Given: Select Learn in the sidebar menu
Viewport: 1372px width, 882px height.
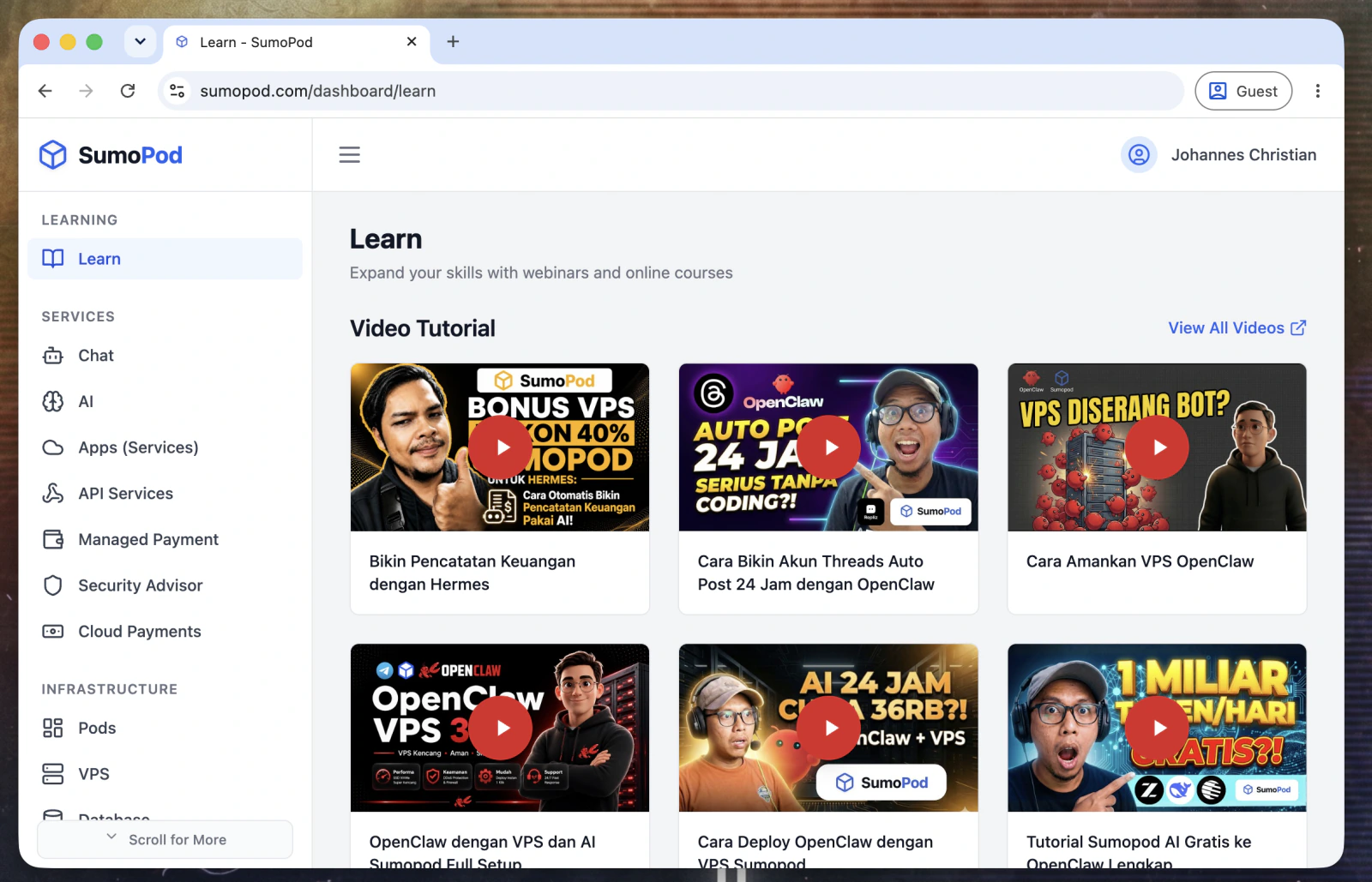Looking at the screenshot, I should (x=165, y=259).
